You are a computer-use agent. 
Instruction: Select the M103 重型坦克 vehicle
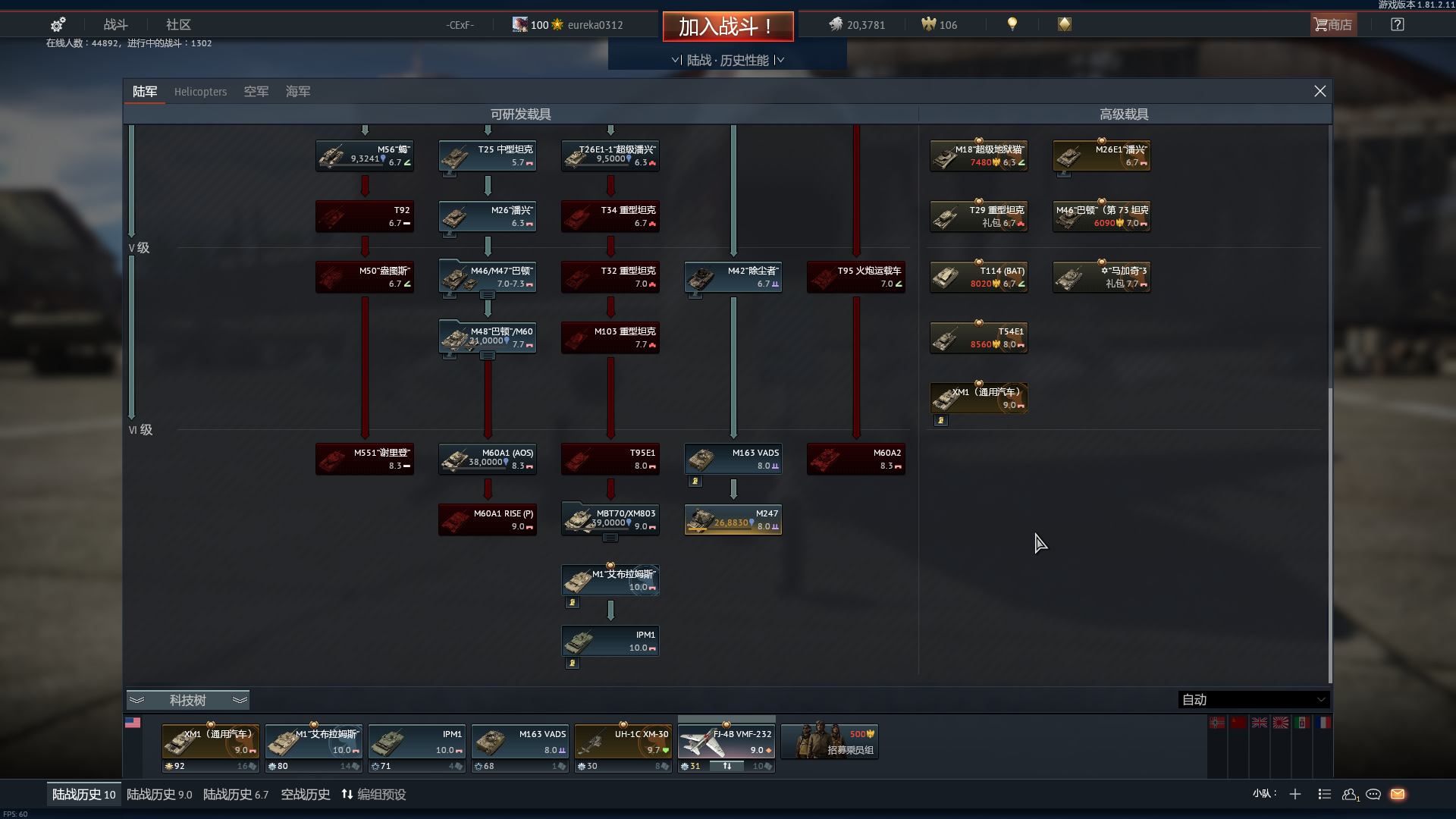pos(610,337)
